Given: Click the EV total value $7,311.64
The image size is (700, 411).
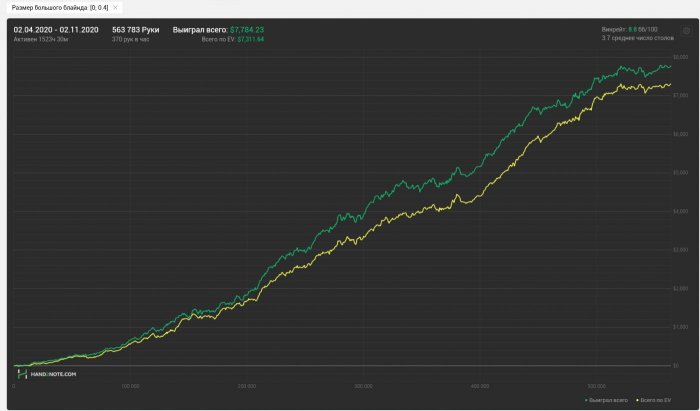Looking at the screenshot, I should pyautogui.click(x=250, y=39).
